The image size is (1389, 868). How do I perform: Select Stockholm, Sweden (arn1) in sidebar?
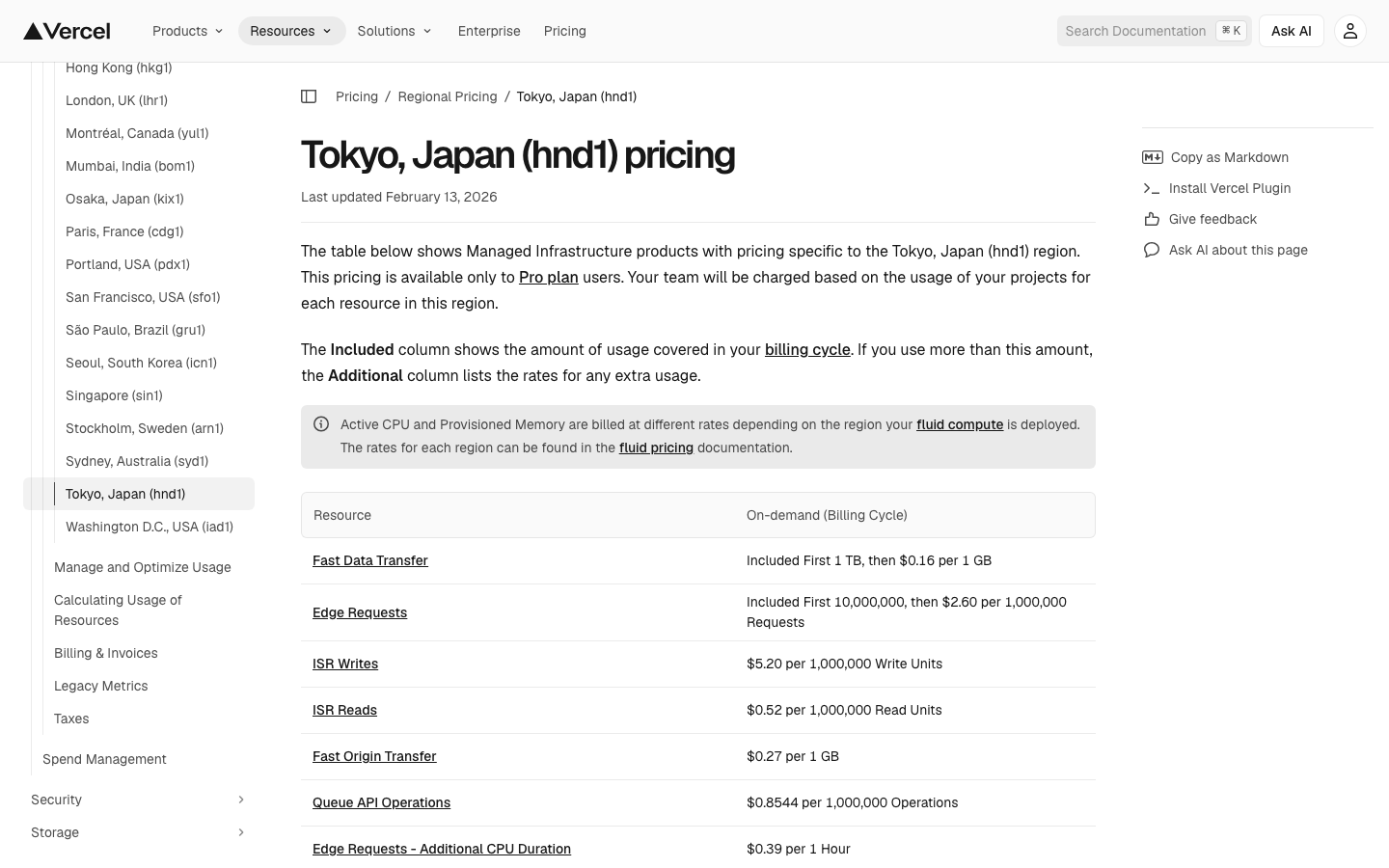tap(145, 428)
